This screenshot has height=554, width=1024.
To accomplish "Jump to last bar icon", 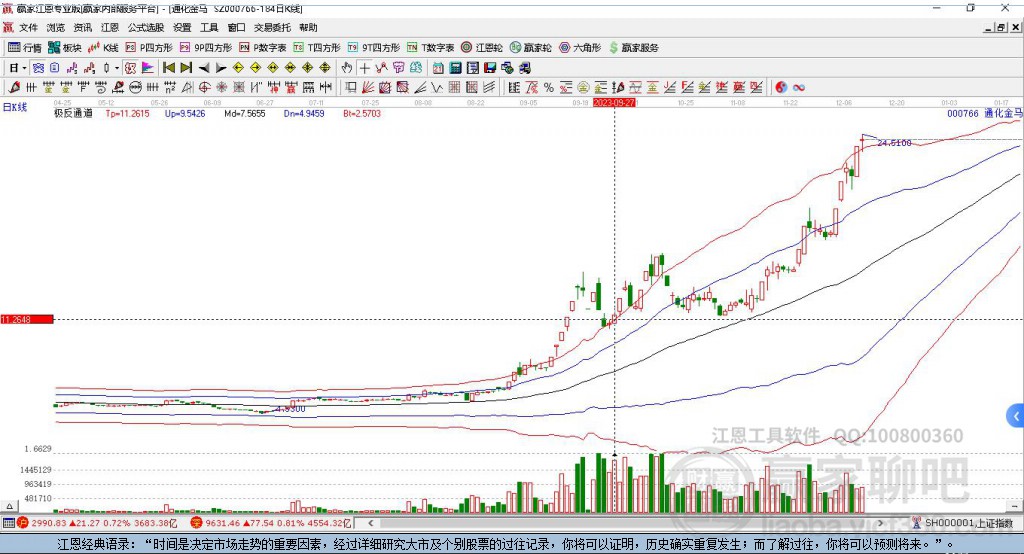I will tap(186, 68).
